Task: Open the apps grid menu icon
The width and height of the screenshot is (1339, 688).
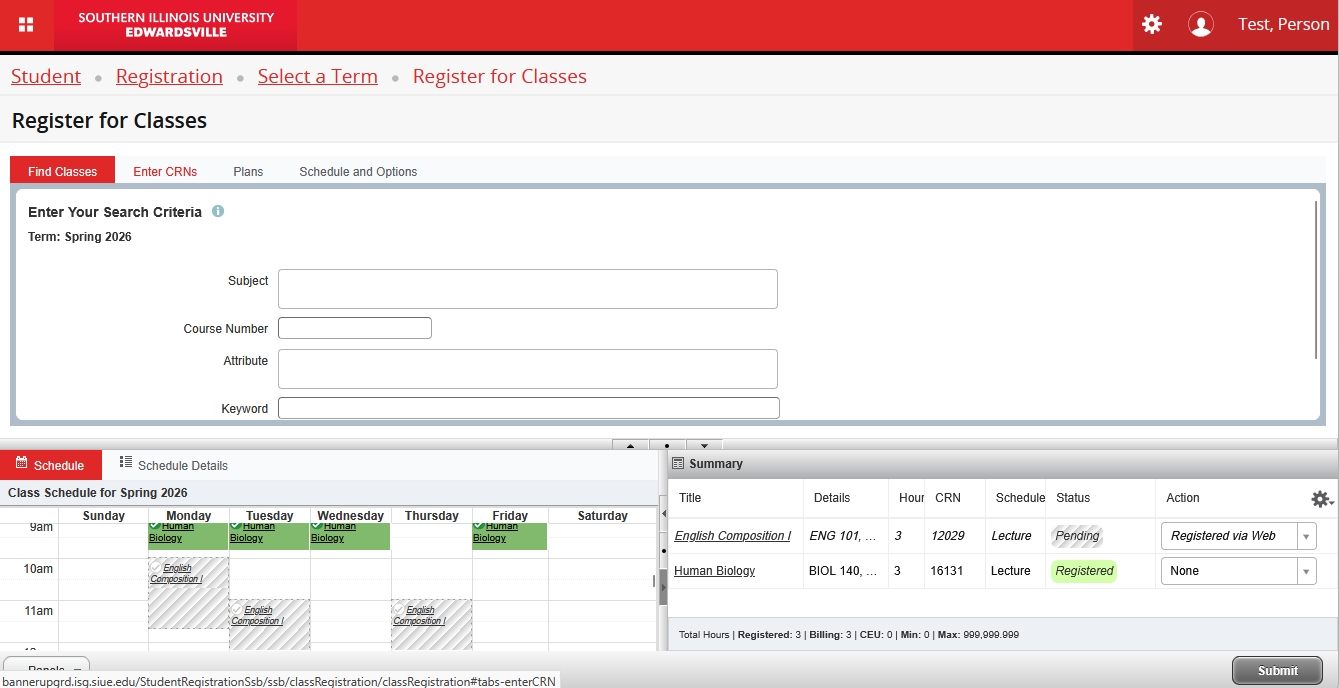Action: coord(27,25)
